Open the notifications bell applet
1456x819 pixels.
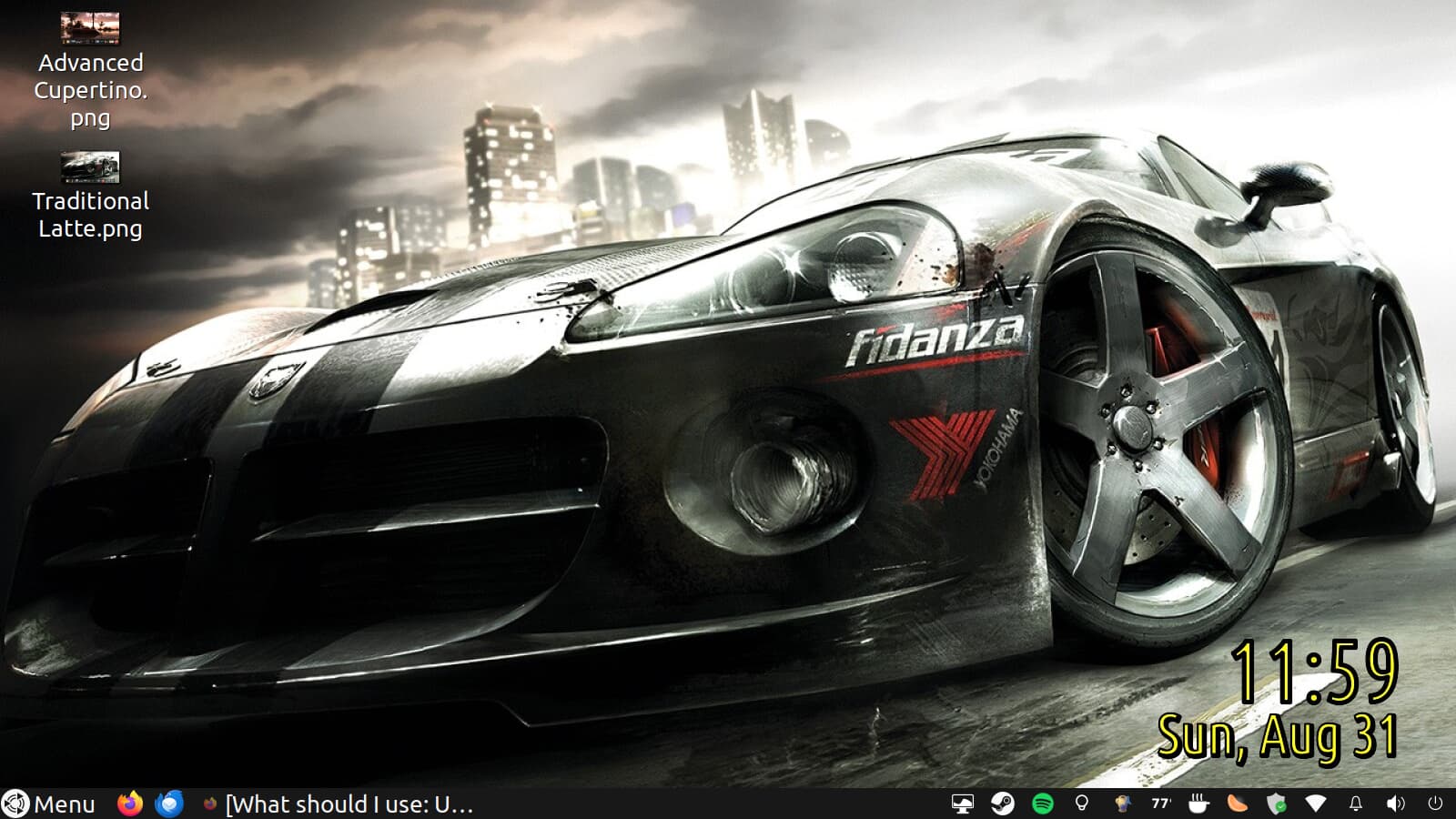pyautogui.click(x=1356, y=804)
